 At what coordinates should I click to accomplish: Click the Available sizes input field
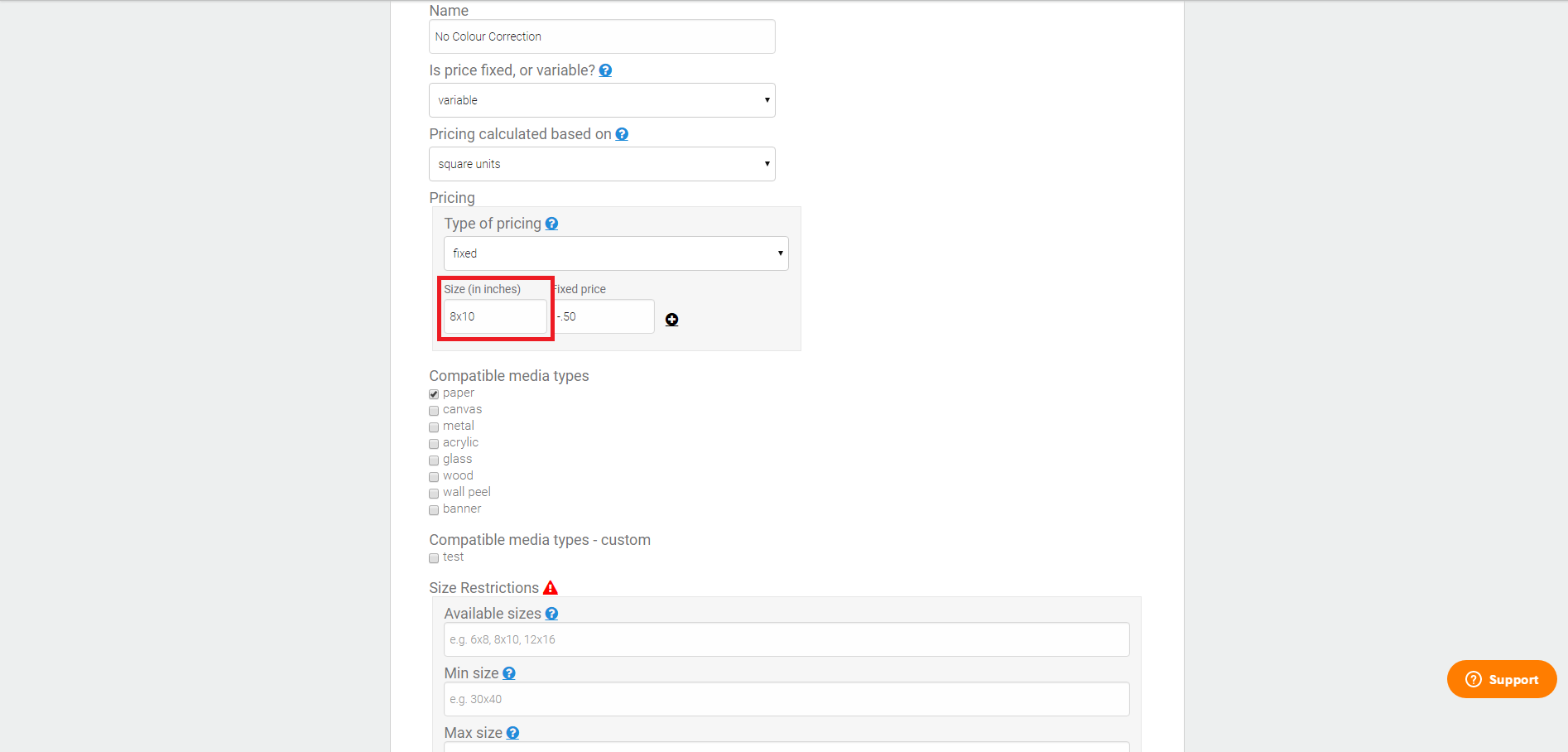click(x=786, y=639)
